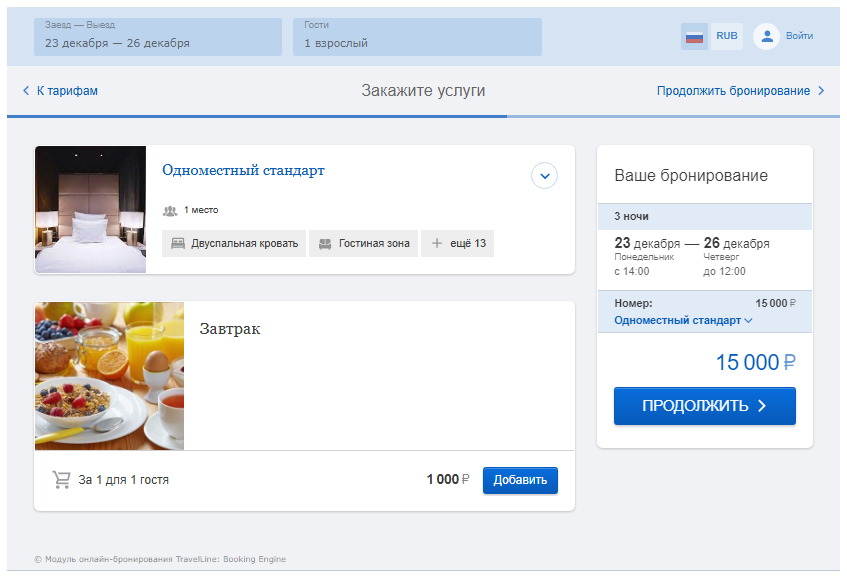Click the back chevron next to К тарифам
Screen dimensions: 847x576
[x=26, y=91]
